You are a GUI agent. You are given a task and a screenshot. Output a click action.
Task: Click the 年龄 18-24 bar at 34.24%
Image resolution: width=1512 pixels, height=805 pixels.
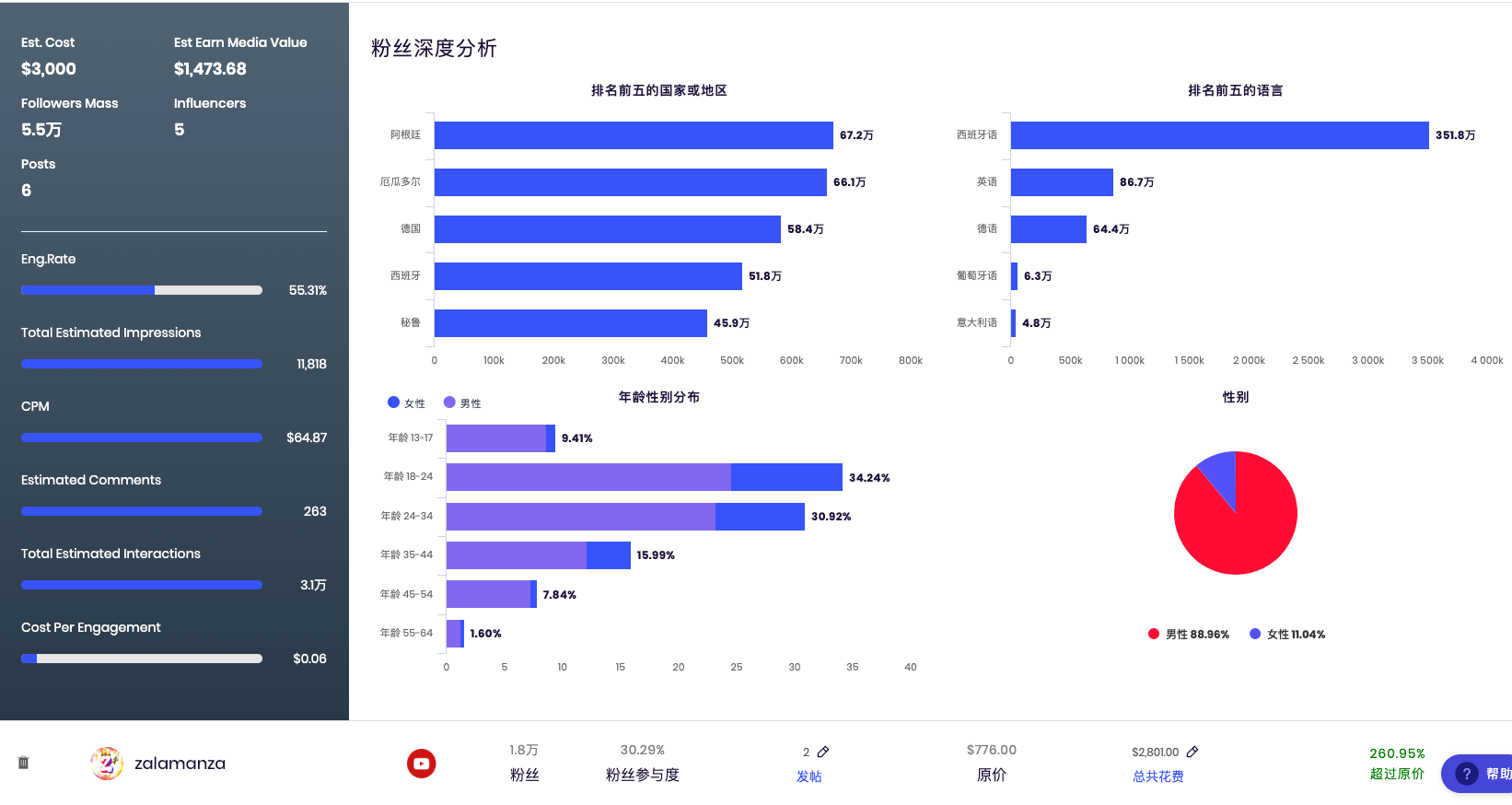pos(645,477)
